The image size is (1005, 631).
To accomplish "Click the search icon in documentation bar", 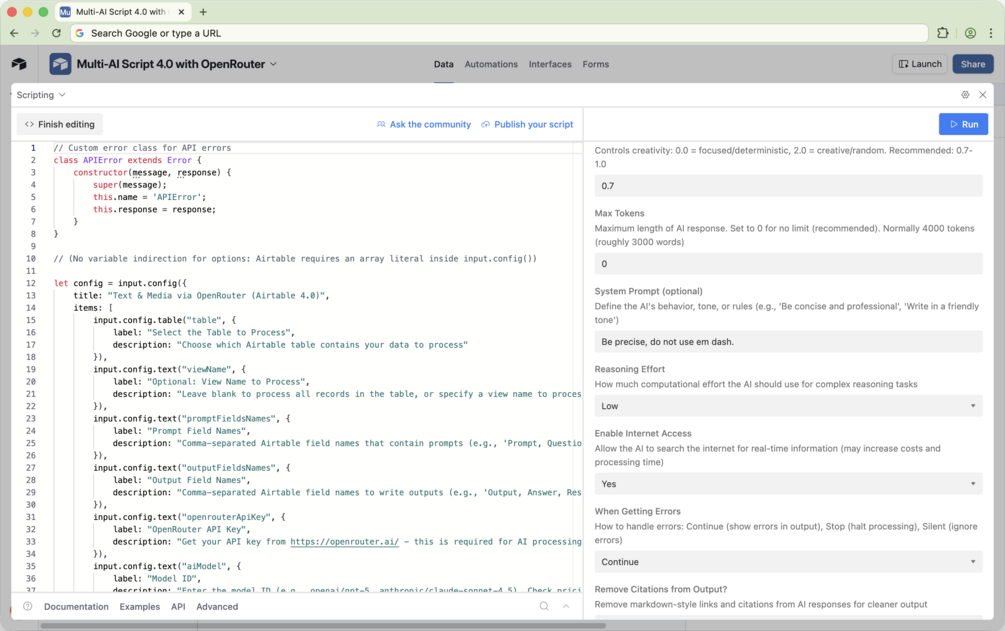I will click(x=544, y=606).
